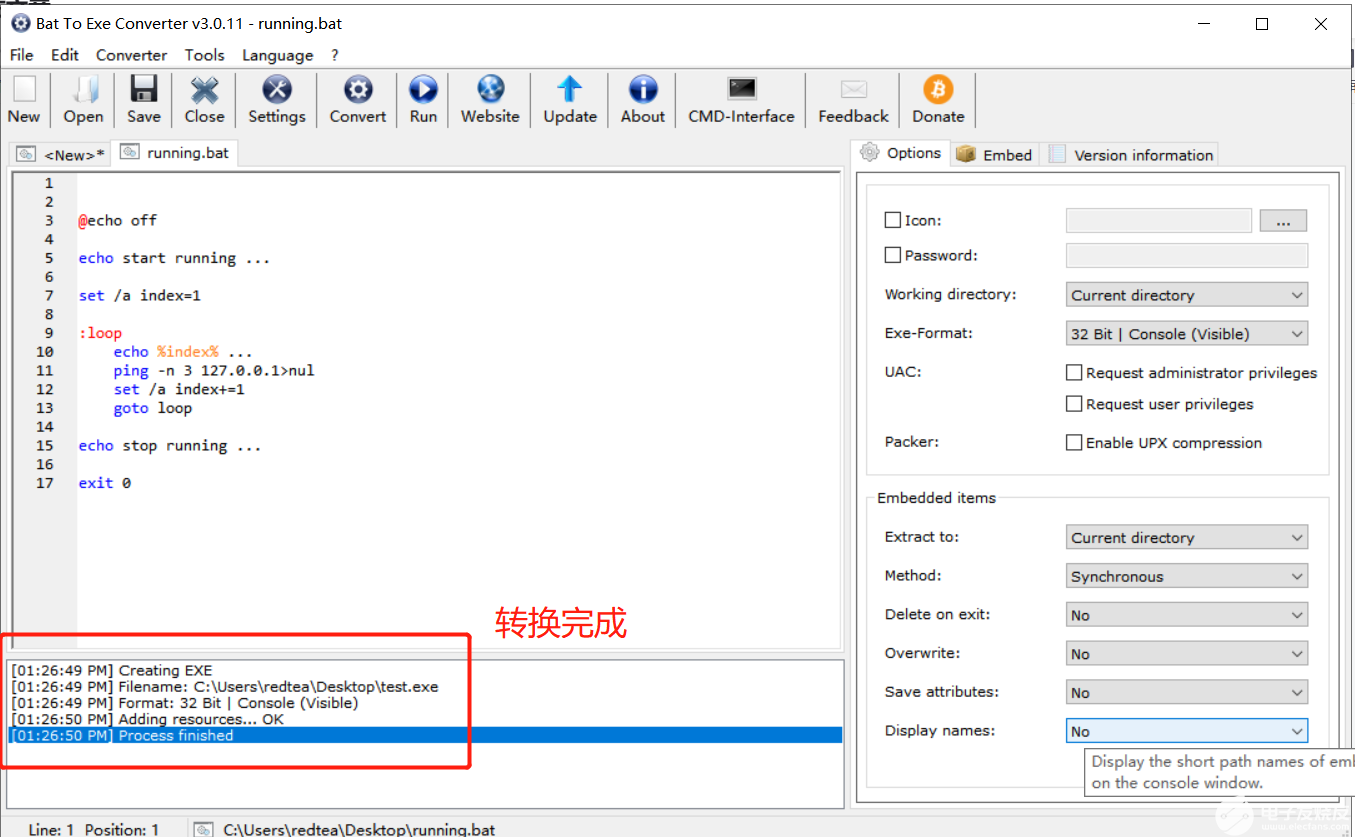Open Display names dropdown
The height and width of the screenshot is (837, 1355).
(x=1187, y=731)
